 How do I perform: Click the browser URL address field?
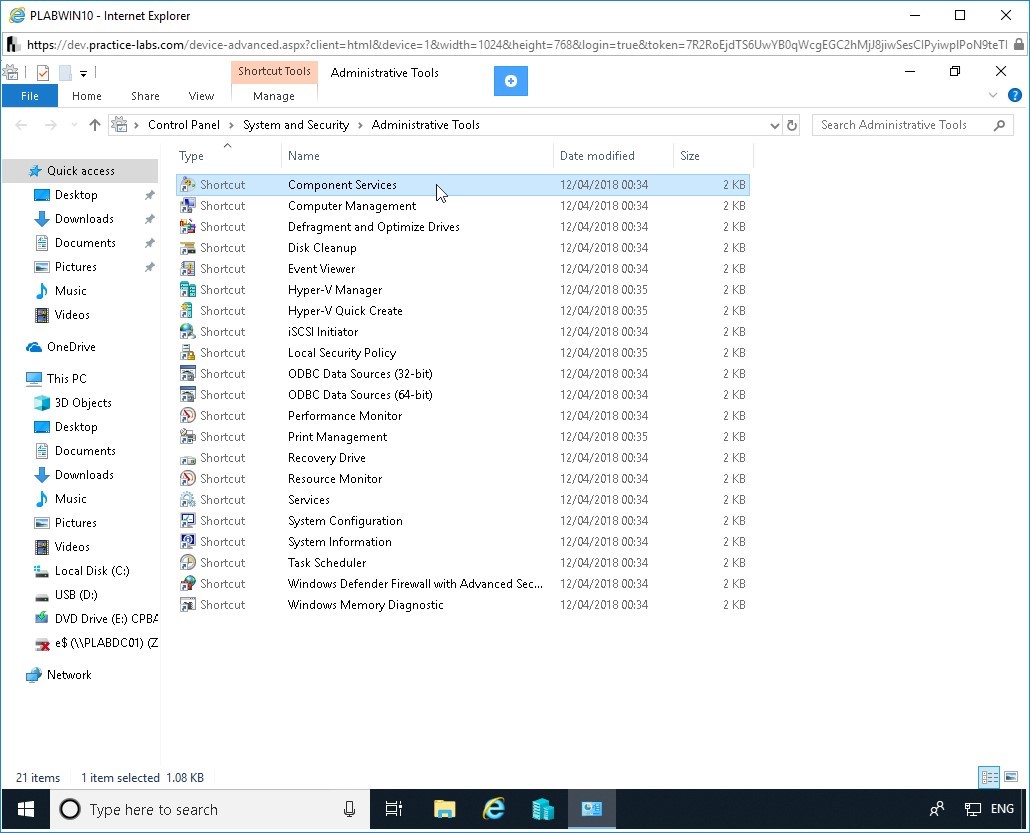click(x=516, y=45)
